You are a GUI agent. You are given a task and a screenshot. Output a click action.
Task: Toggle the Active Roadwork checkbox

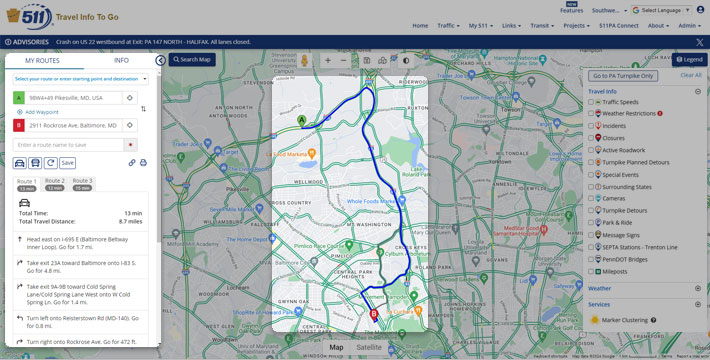591,150
